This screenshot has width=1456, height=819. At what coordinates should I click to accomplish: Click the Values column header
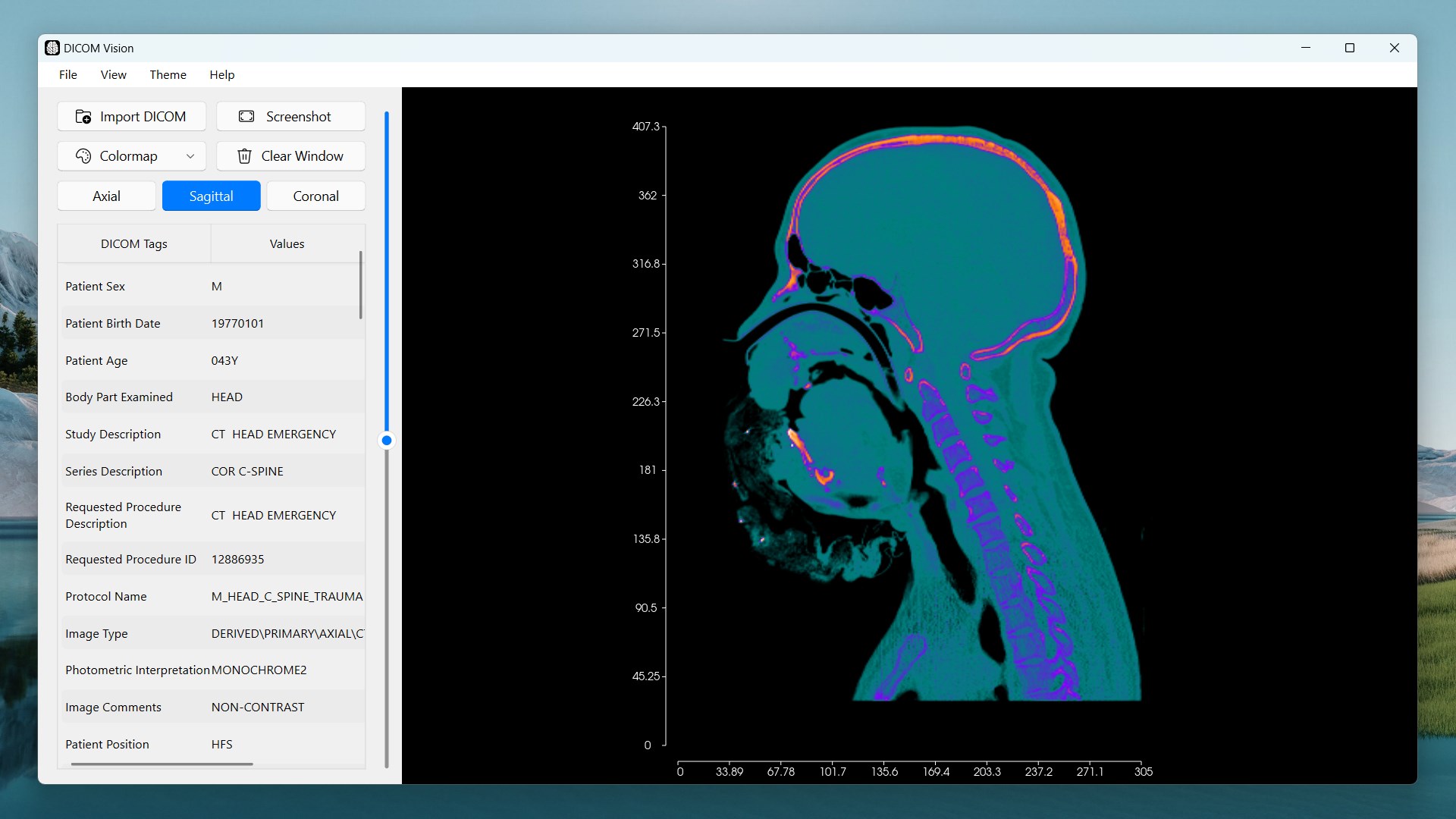287,244
